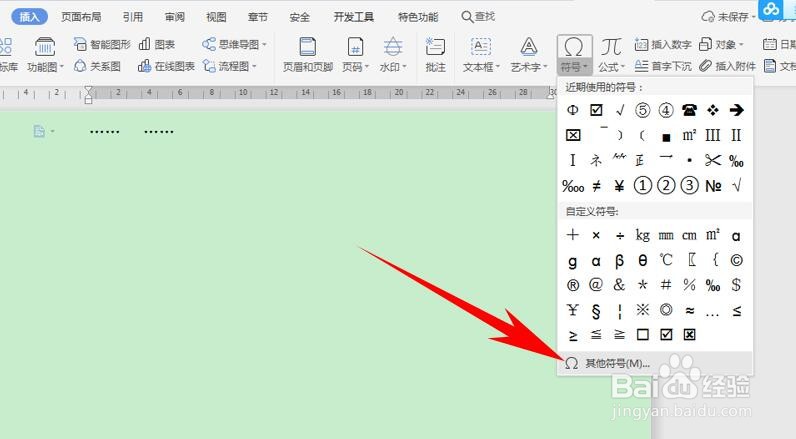Insert the β beta symbol

tap(619, 260)
